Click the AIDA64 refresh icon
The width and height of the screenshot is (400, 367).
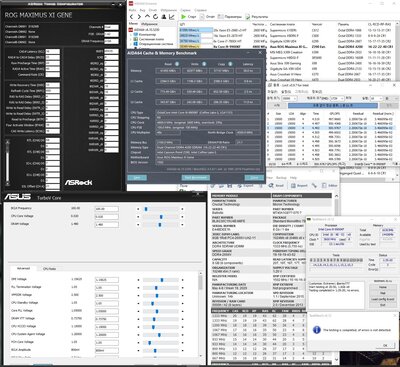pos(155,16)
